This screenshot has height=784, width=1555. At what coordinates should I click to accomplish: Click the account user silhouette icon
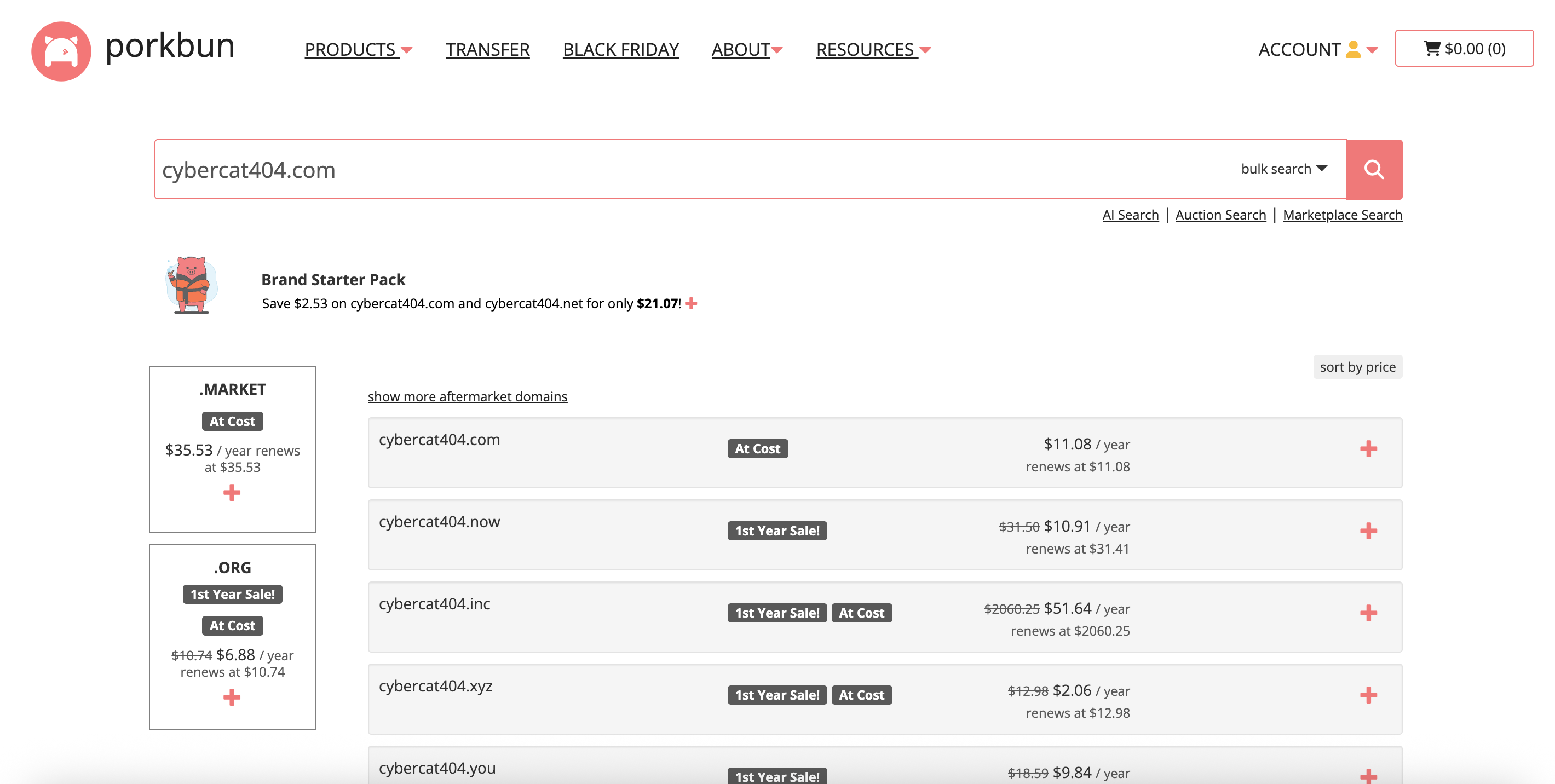[x=1354, y=49]
